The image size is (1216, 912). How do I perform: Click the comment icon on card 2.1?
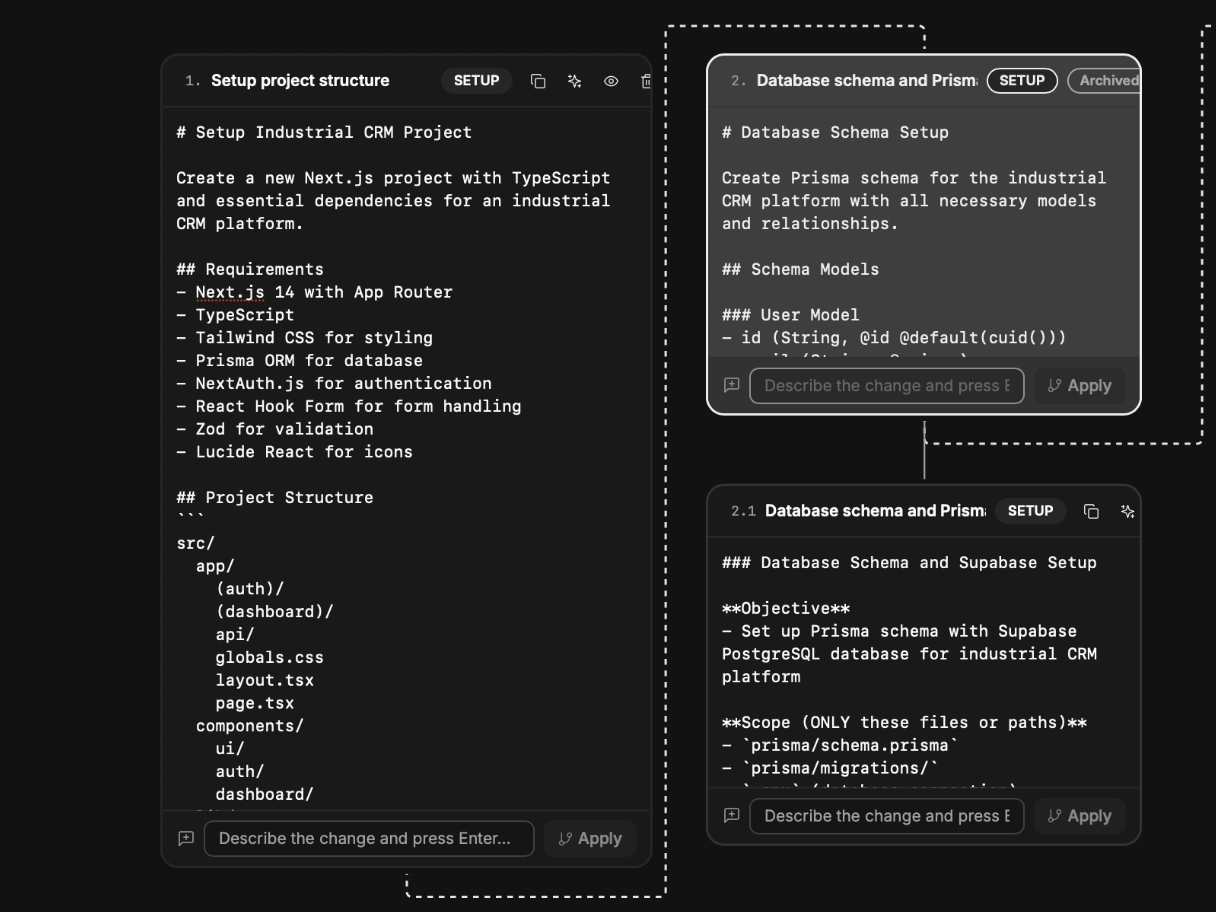click(x=731, y=816)
